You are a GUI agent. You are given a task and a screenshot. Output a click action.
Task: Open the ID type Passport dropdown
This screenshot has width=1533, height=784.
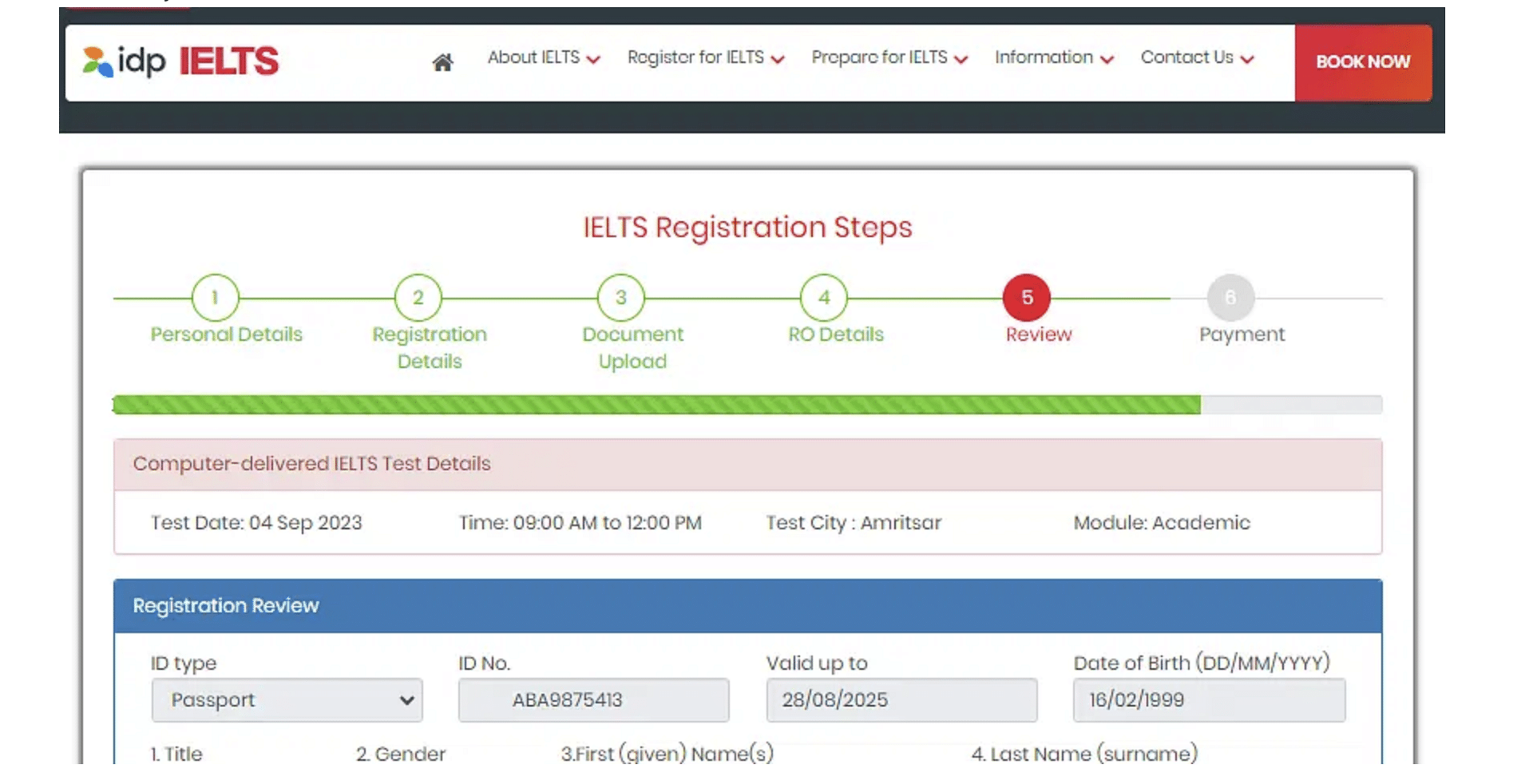click(x=287, y=700)
